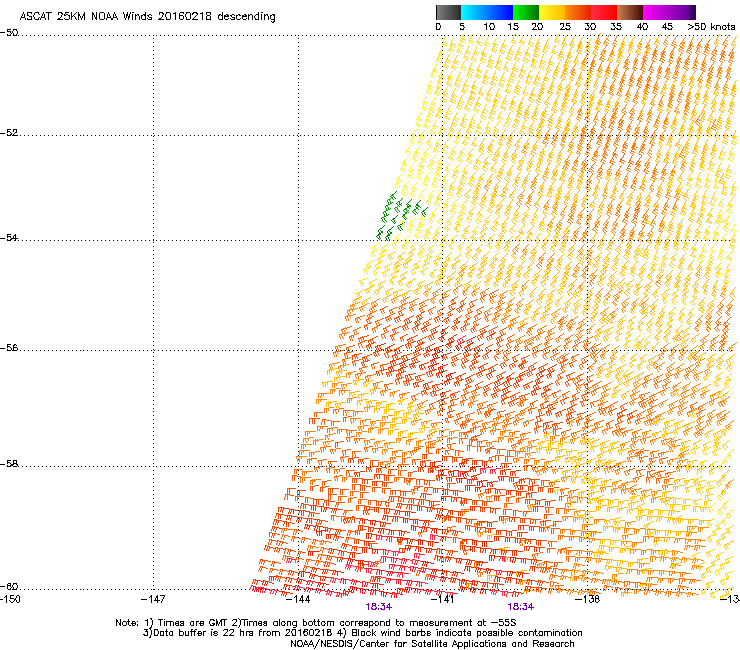Screen dimensions: 740x650
Task: Click the -60 latitude axis label
Action: point(9,587)
